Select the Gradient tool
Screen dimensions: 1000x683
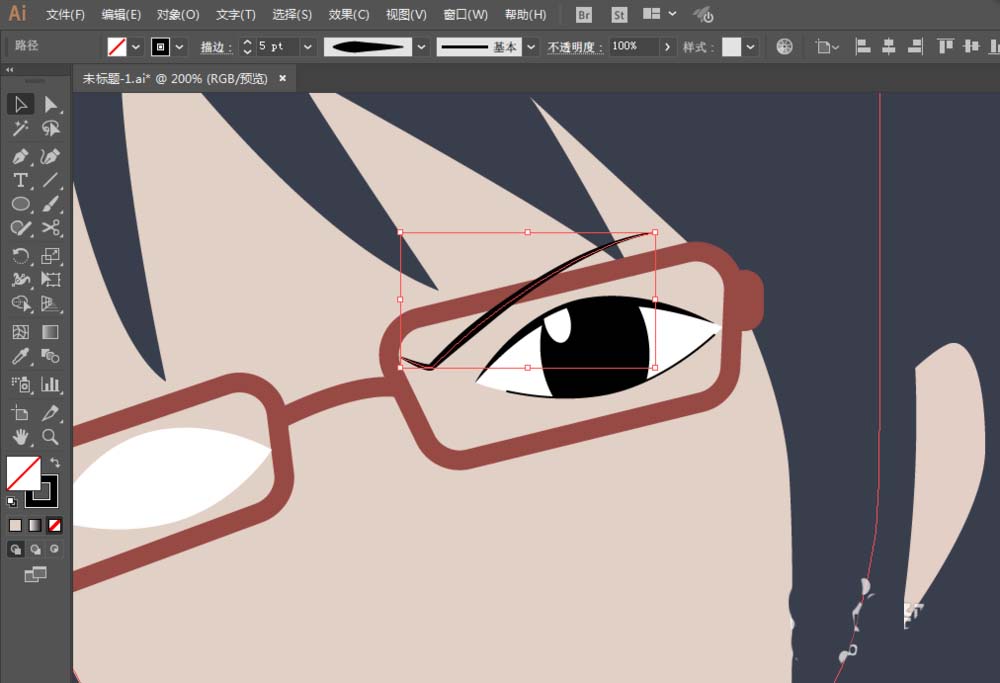[x=50, y=332]
